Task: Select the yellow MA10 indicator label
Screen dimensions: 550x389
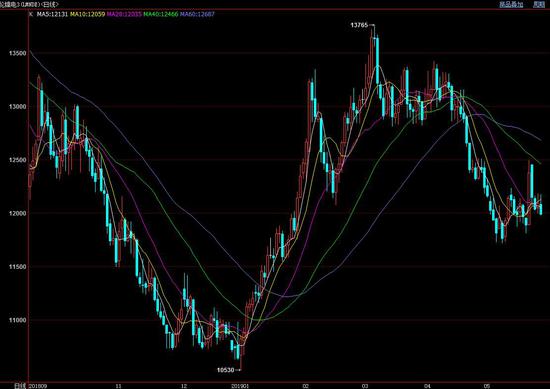Action: click(x=87, y=14)
